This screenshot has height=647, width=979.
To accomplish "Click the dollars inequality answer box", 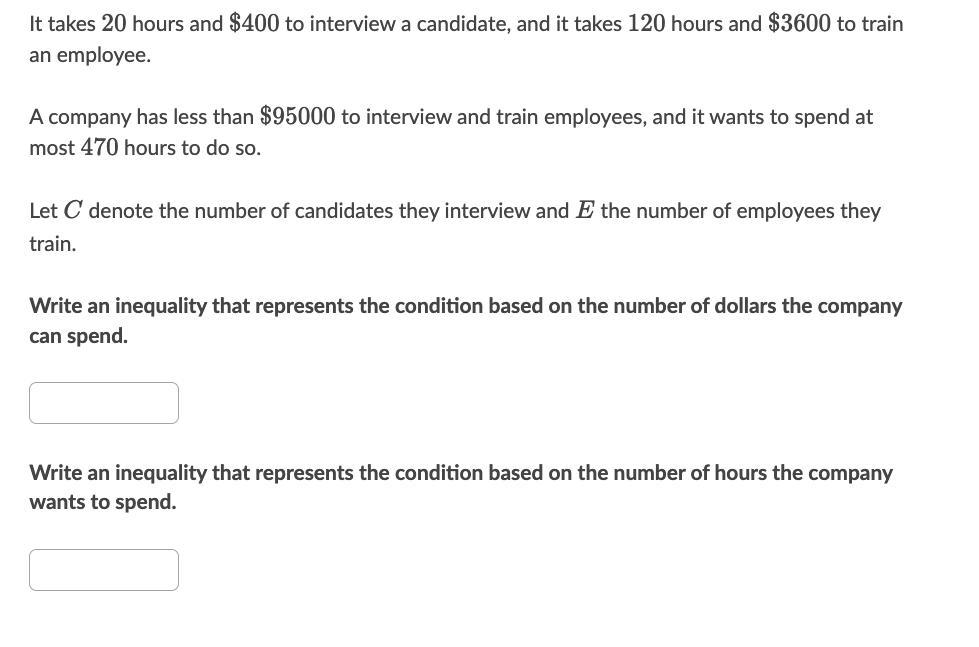I will pos(104,403).
